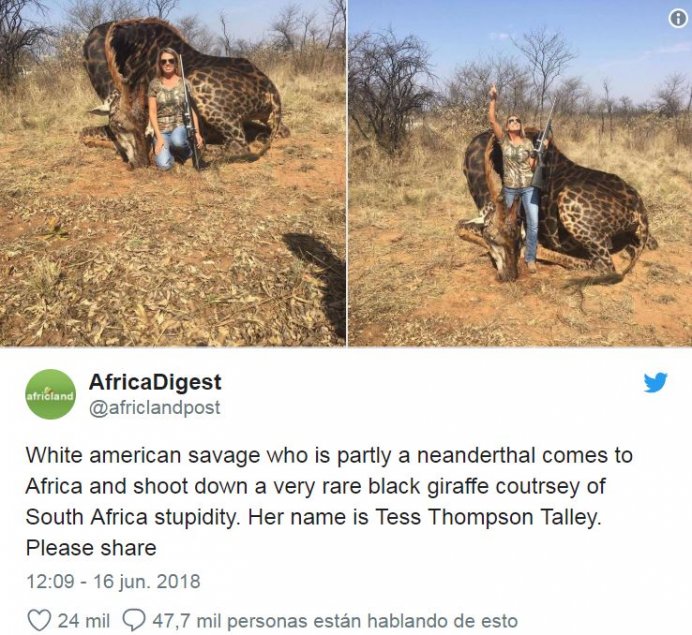Like the tweet with the heart icon
The width and height of the screenshot is (692, 635).
pyautogui.click(x=39, y=620)
